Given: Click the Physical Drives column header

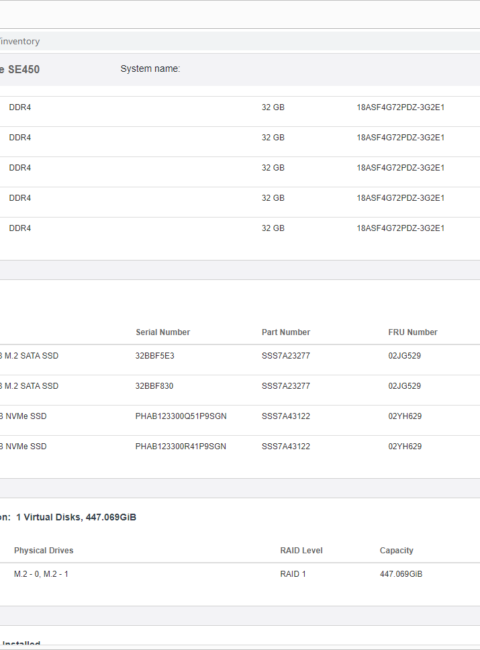Looking at the screenshot, I should [44, 551].
